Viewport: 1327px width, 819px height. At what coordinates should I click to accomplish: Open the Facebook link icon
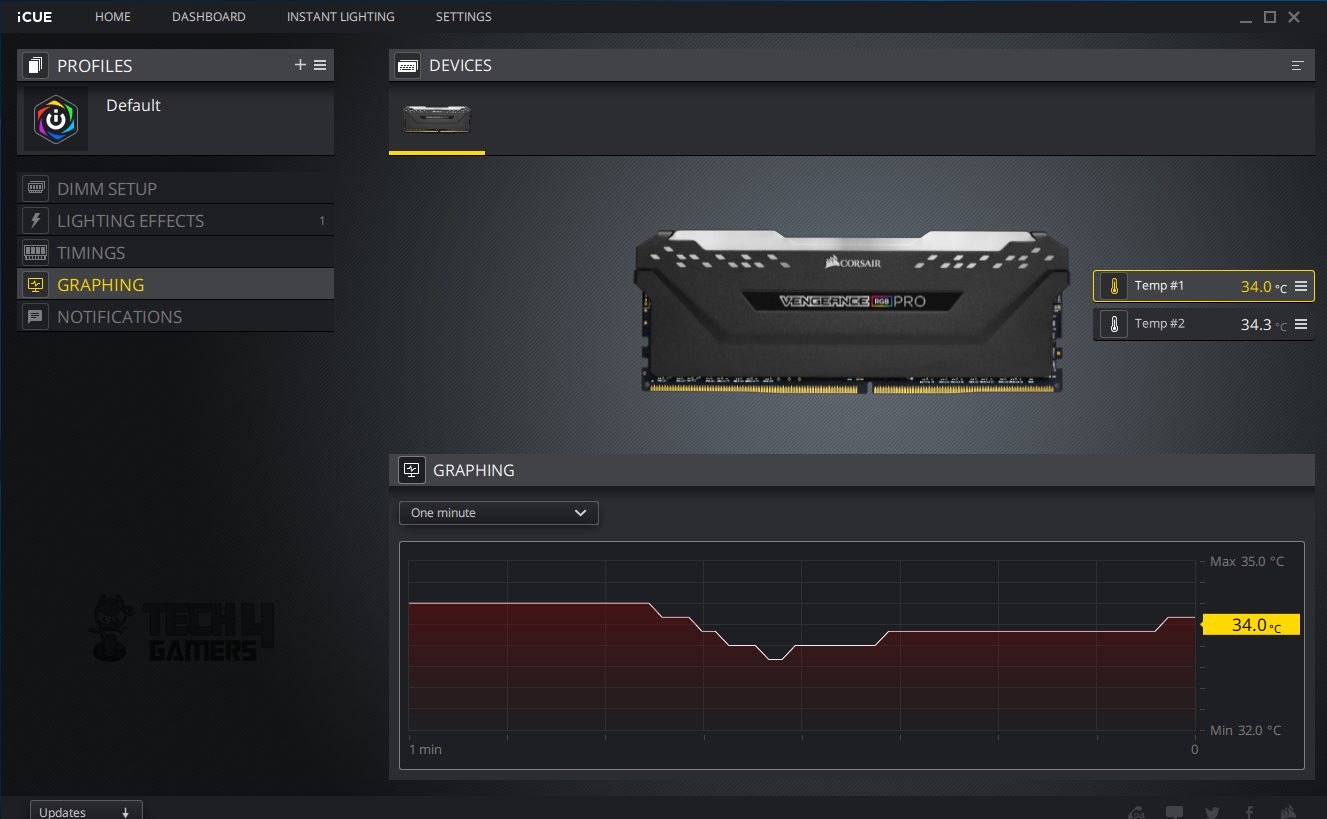coord(1250,812)
